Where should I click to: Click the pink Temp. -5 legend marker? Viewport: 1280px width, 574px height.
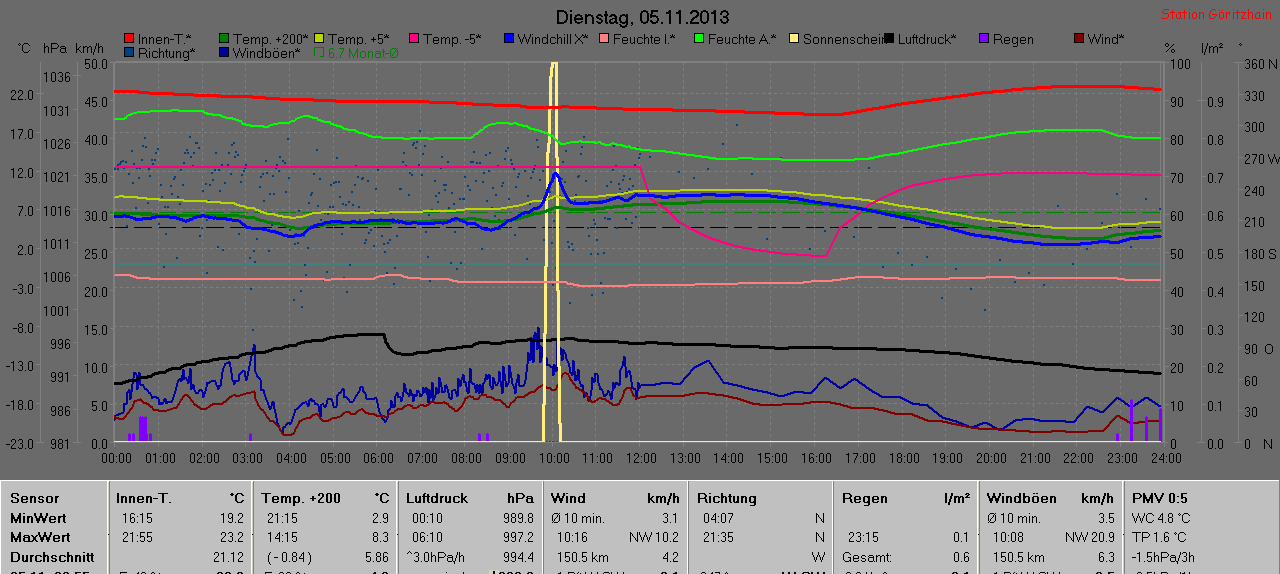(414, 39)
